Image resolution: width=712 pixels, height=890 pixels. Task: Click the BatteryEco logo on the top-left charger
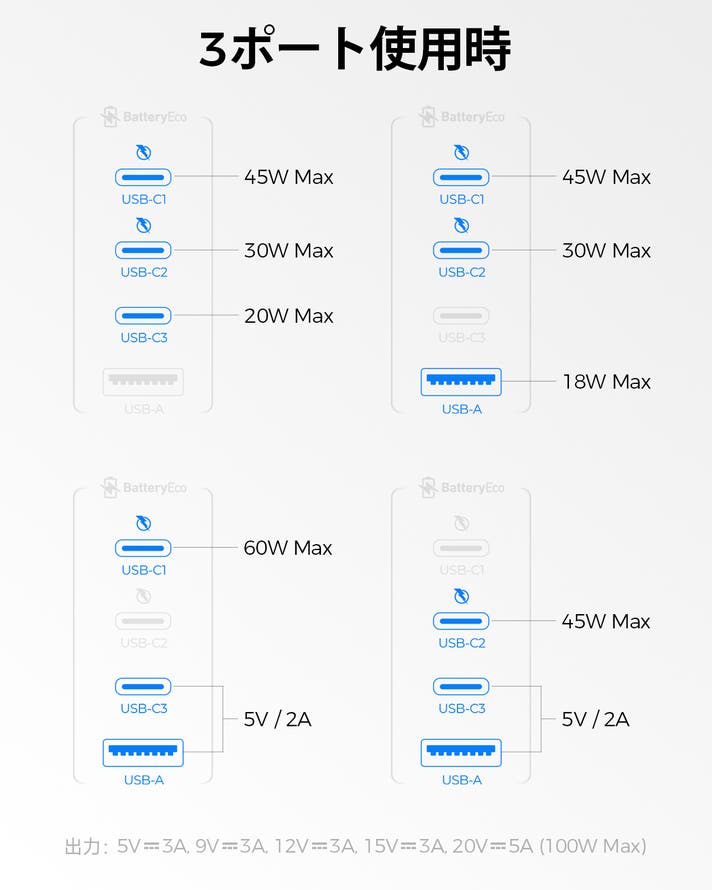click(143, 117)
